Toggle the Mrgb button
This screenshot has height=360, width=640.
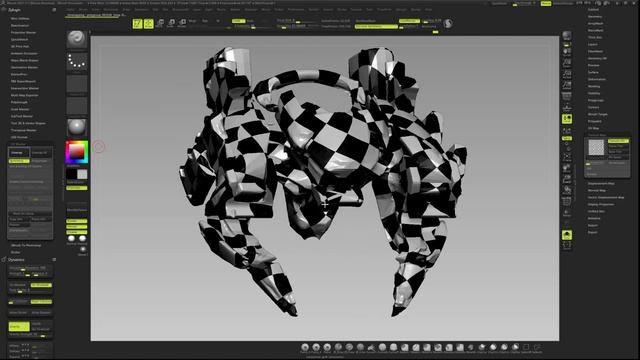coord(192,20)
